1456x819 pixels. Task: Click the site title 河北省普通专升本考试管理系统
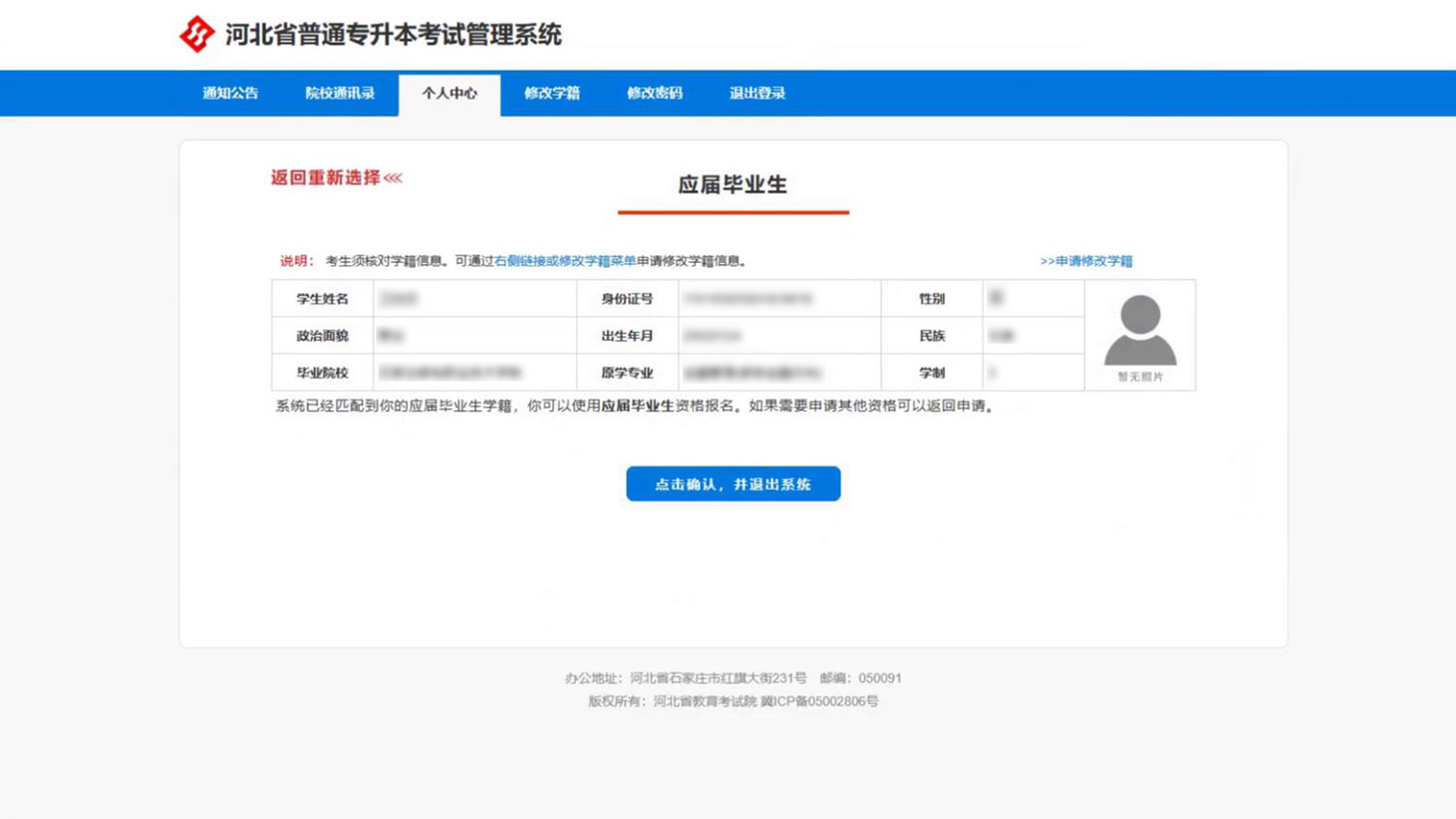click(x=393, y=34)
